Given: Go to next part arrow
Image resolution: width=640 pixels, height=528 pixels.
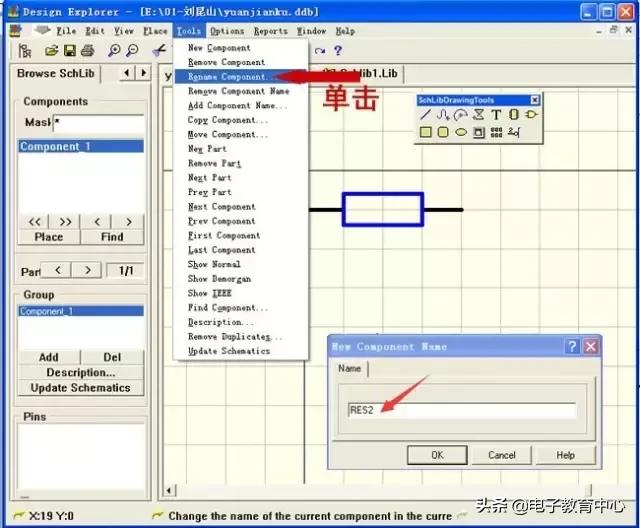Looking at the screenshot, I should click(87, 270).
